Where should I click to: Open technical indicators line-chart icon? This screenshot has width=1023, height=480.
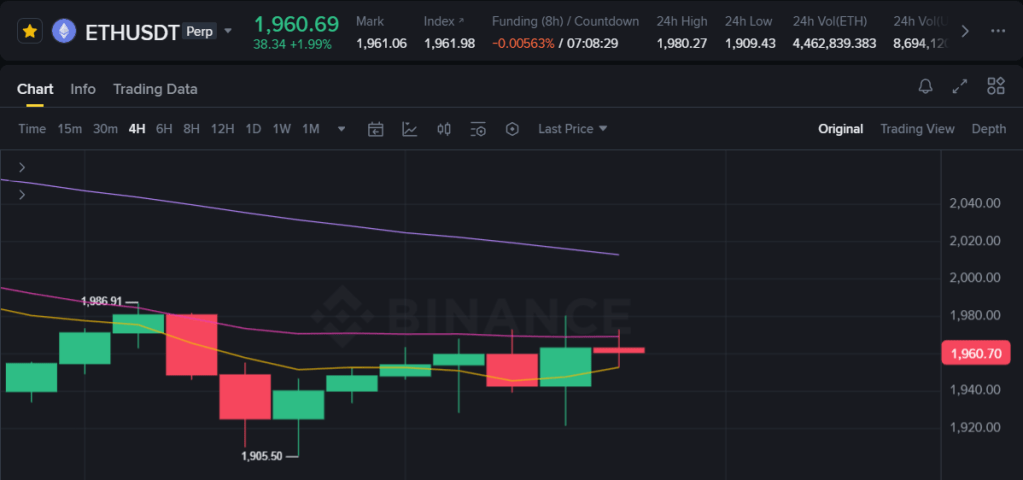pos(410,129)
